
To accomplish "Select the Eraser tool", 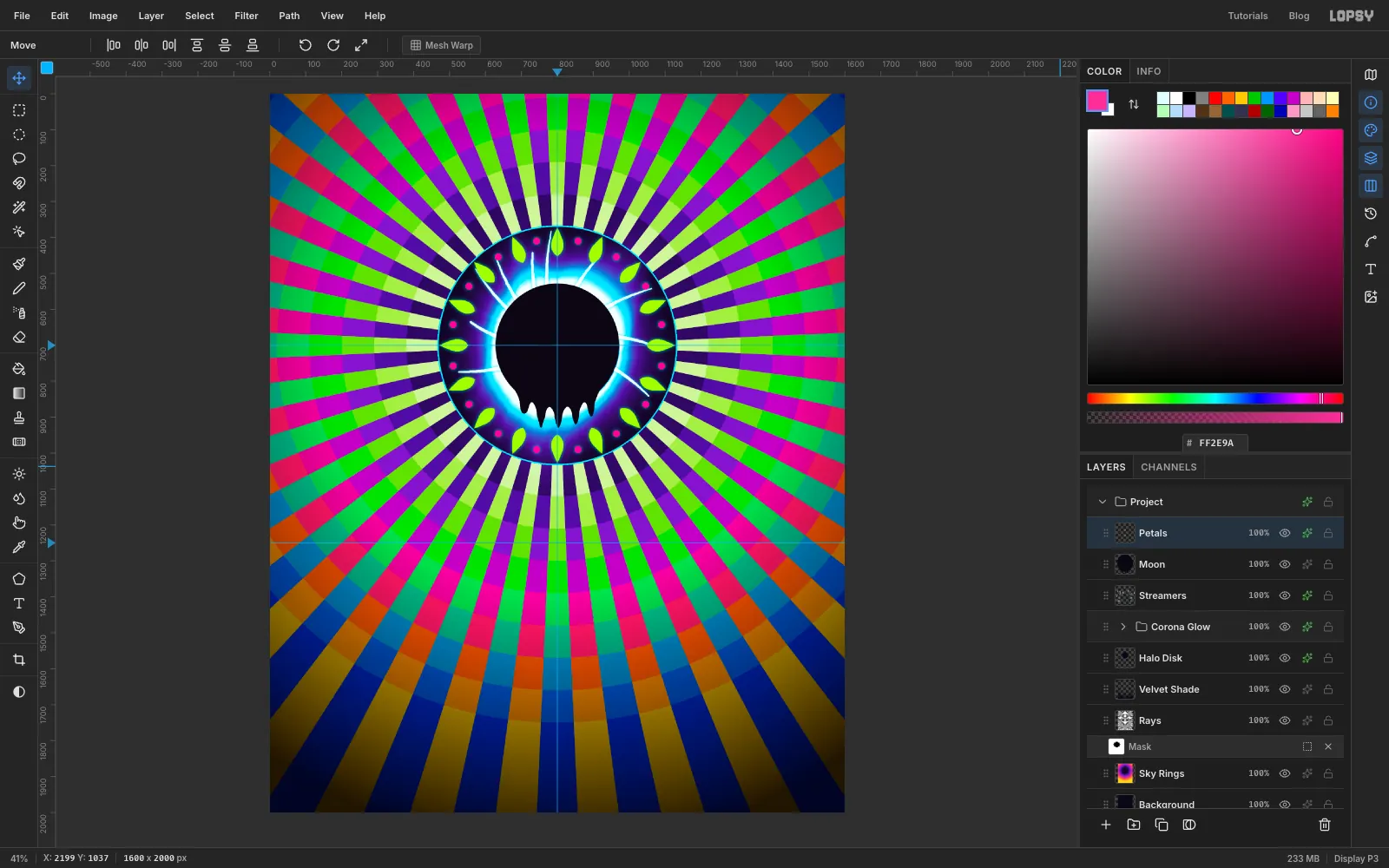I will coord(19,337).
